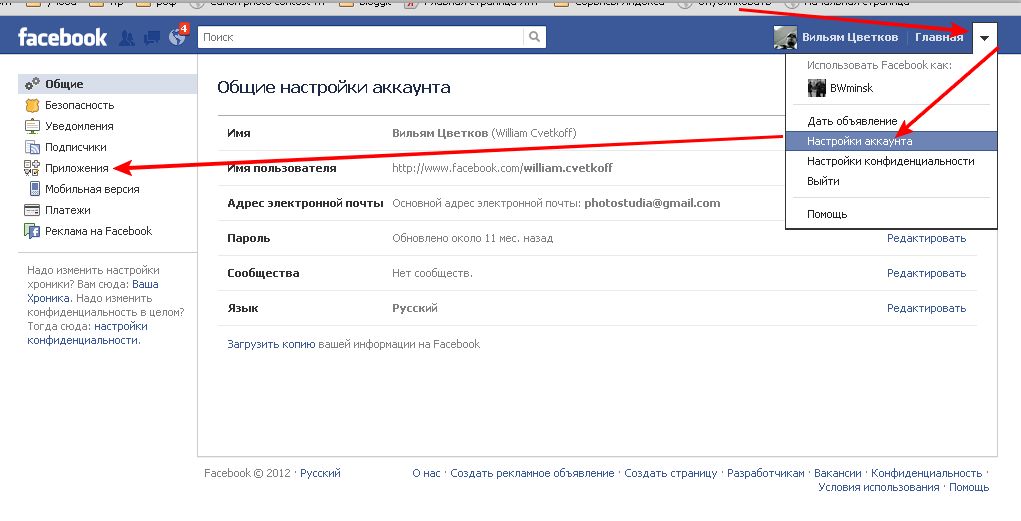The width and height of the screenshot is (1021, 521).
Task: Open Безопасность settings section
Action: click(x=79, y=105)
